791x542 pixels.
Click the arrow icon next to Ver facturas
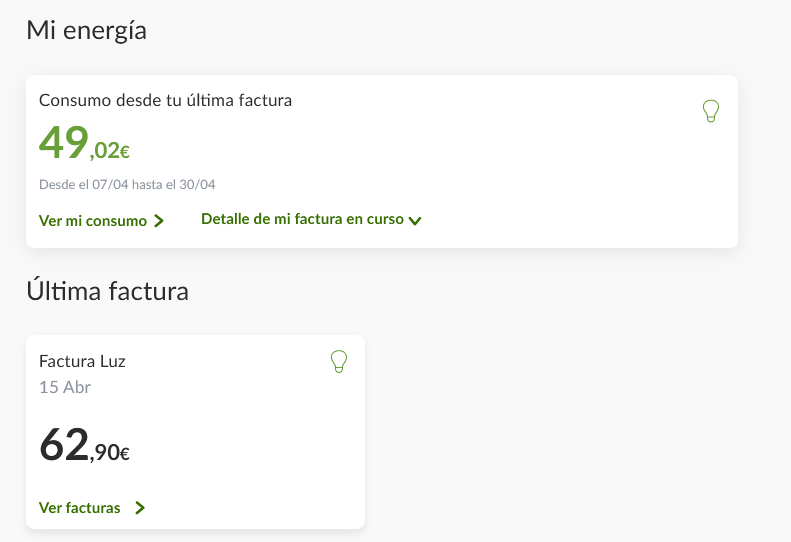140,508
